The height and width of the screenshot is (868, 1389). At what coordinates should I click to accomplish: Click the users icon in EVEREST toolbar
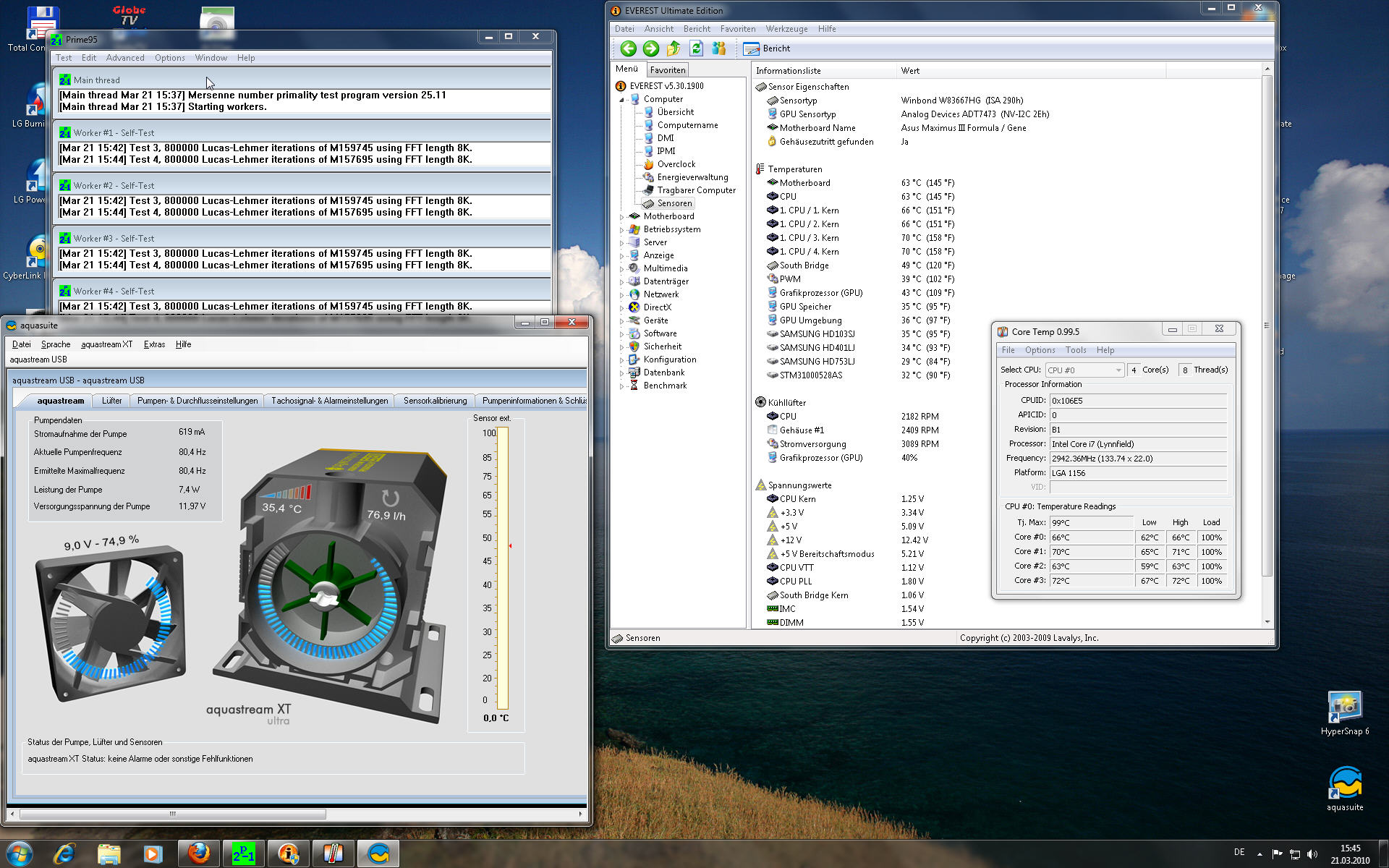coord(718,48)
